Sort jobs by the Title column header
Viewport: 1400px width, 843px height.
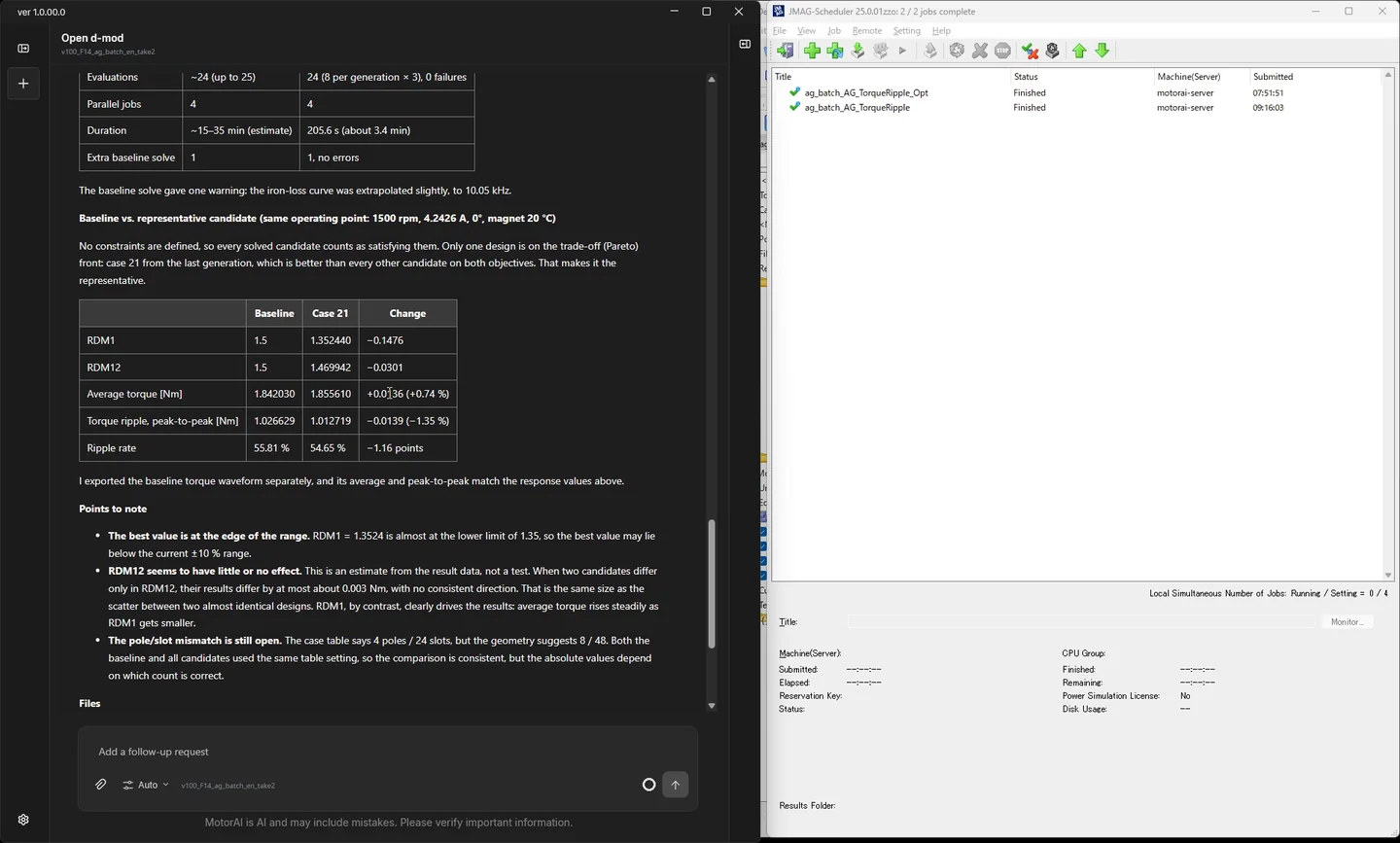[891, 77]
